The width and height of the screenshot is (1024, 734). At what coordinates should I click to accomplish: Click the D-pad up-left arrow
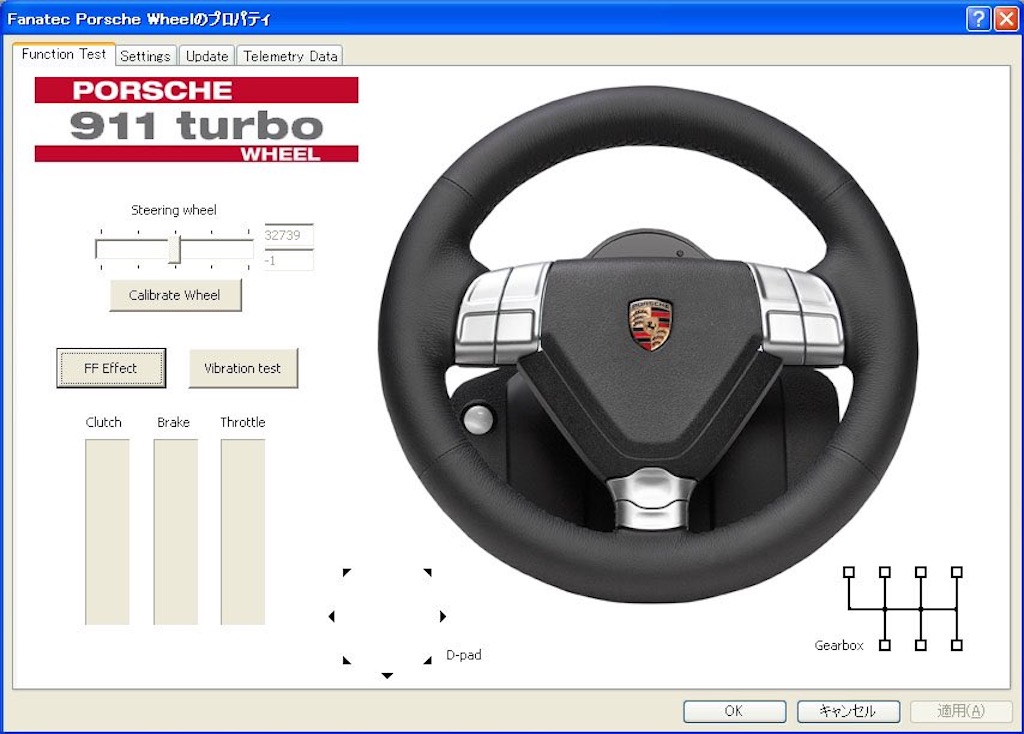point(347,572)
